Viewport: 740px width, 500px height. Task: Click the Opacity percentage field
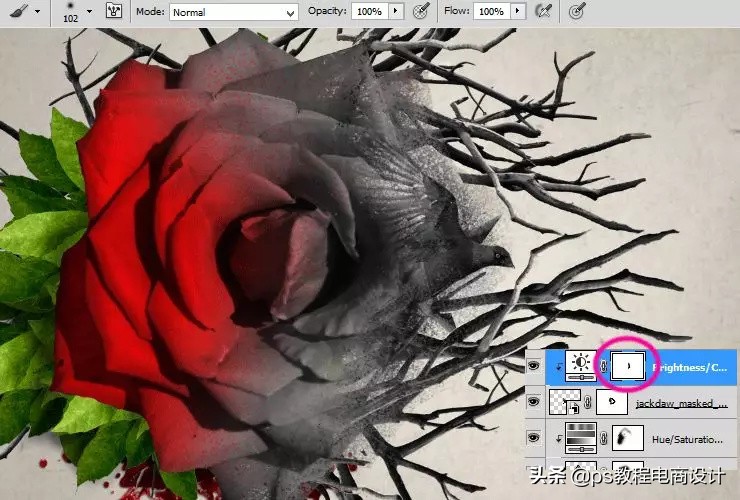pyautogui.click(x=369, y=12)
